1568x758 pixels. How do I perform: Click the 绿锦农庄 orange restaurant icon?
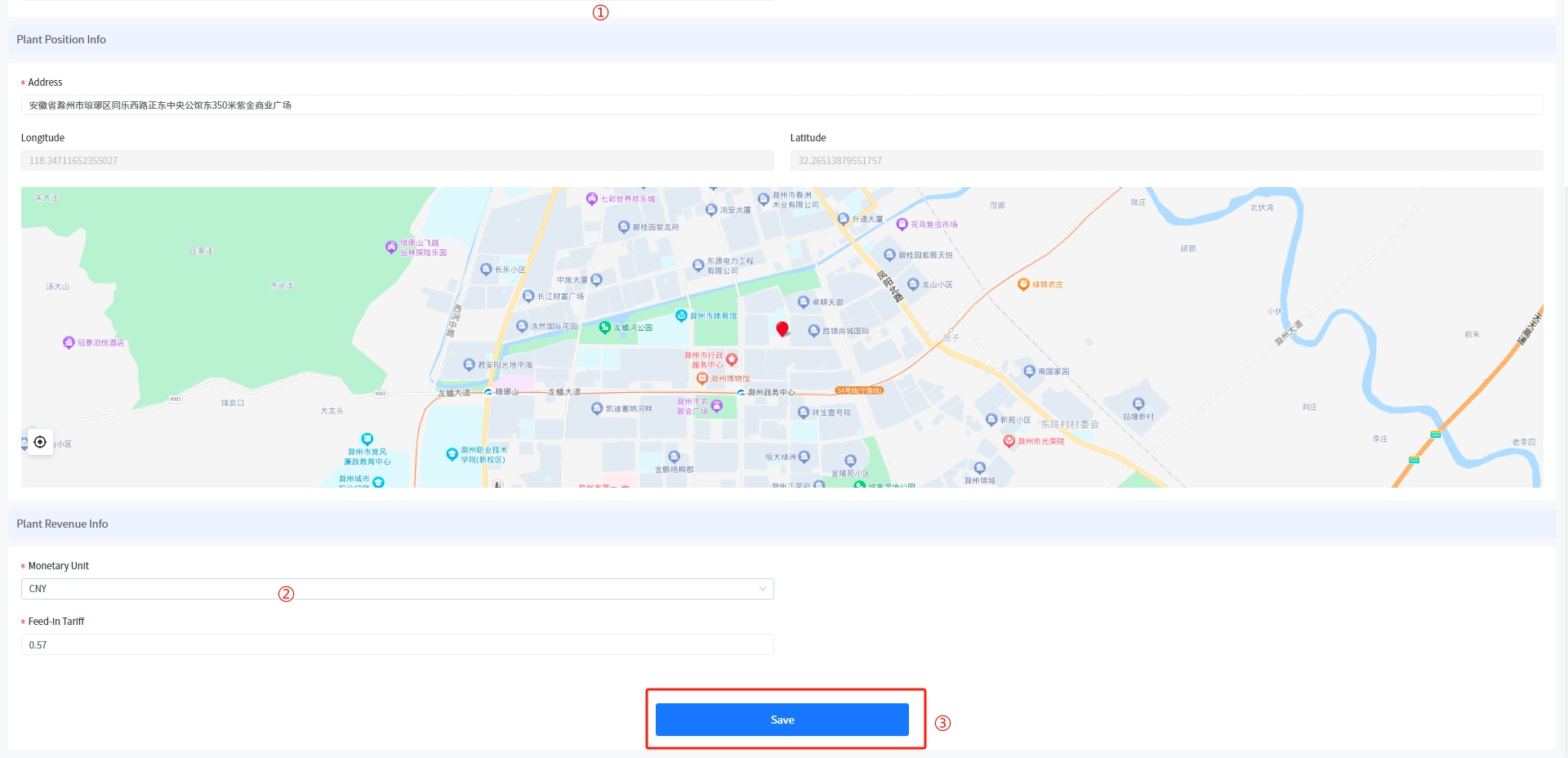[x=1022, y=284]
